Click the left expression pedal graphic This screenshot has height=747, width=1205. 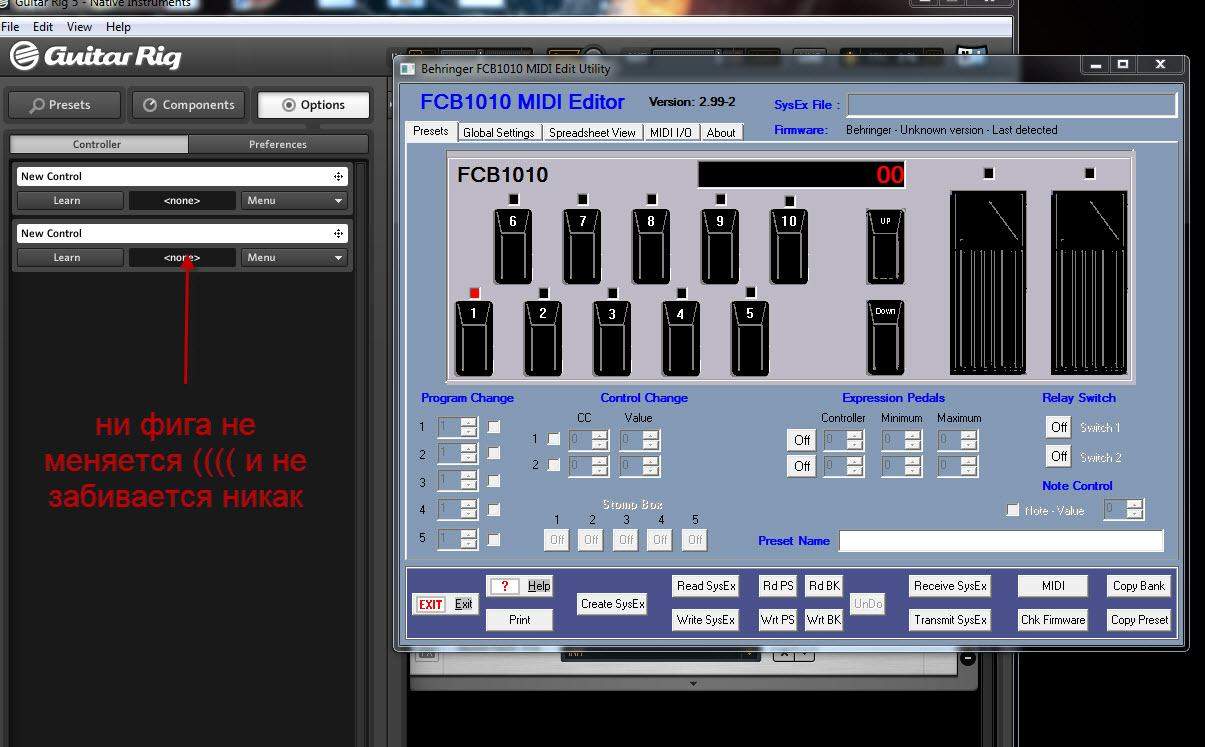tap(988, 283)
